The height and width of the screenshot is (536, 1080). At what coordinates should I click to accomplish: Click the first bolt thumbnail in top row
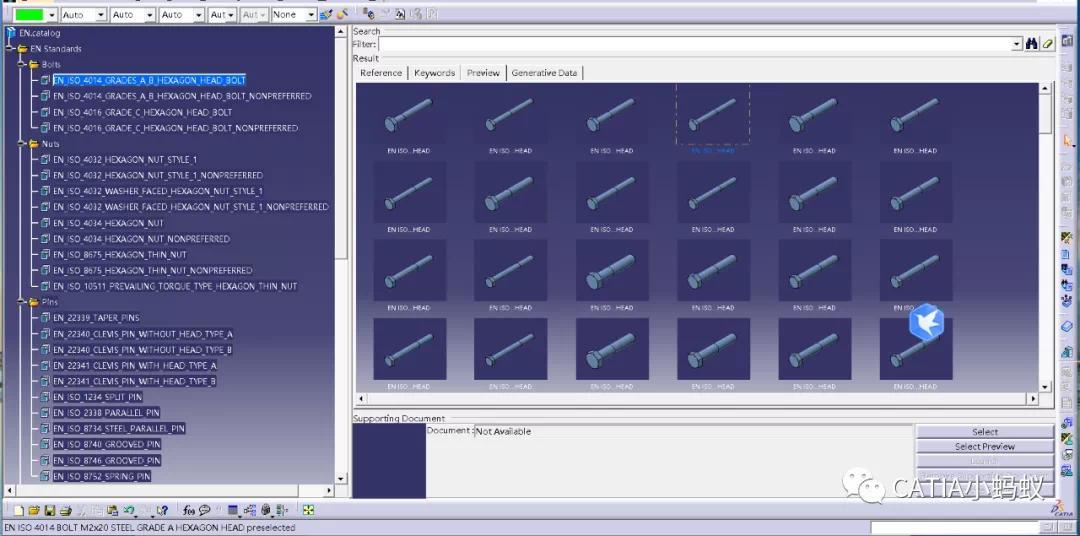tap(409, 114)
